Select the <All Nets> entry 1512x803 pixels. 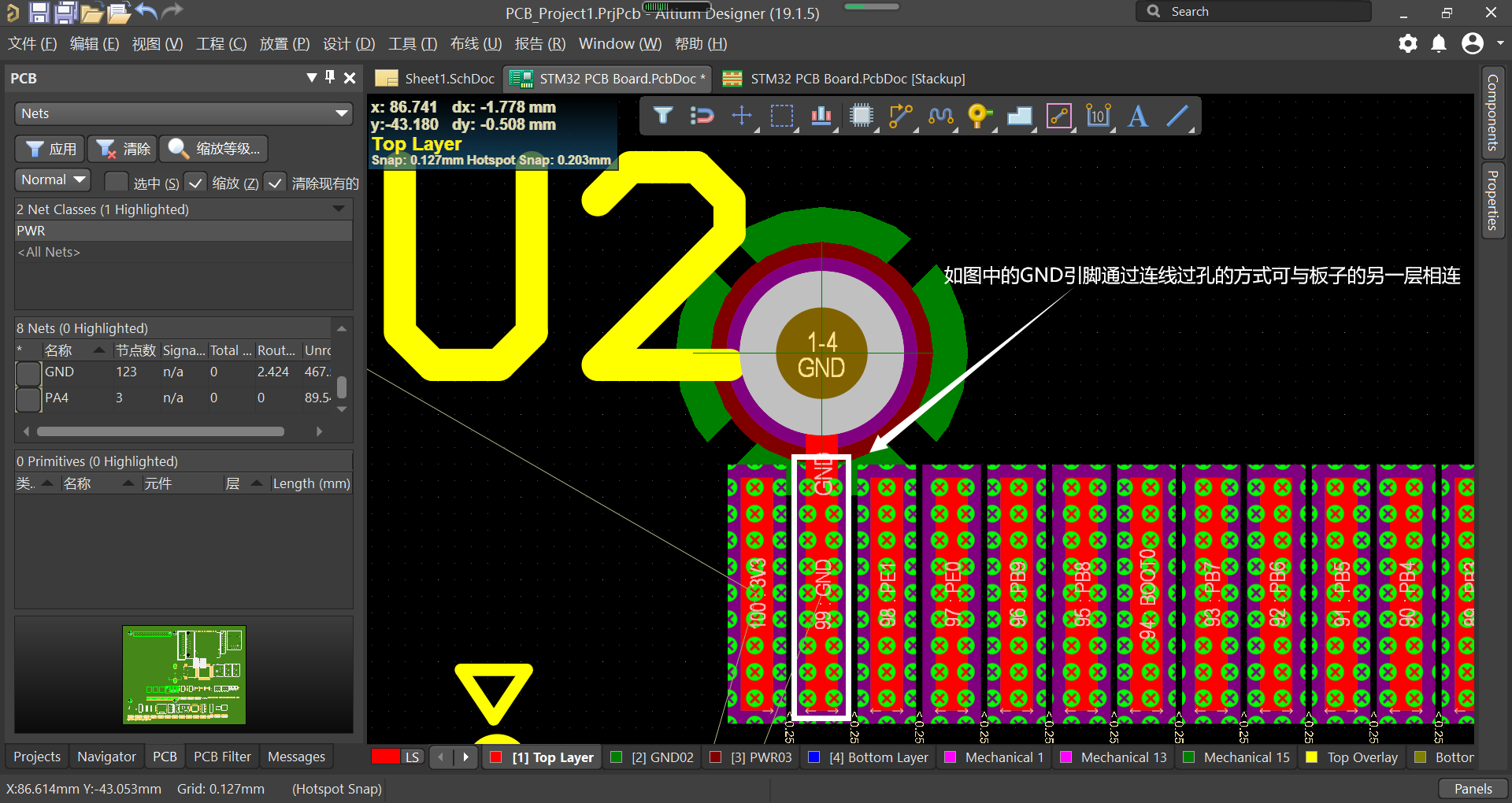pos(183,252)
